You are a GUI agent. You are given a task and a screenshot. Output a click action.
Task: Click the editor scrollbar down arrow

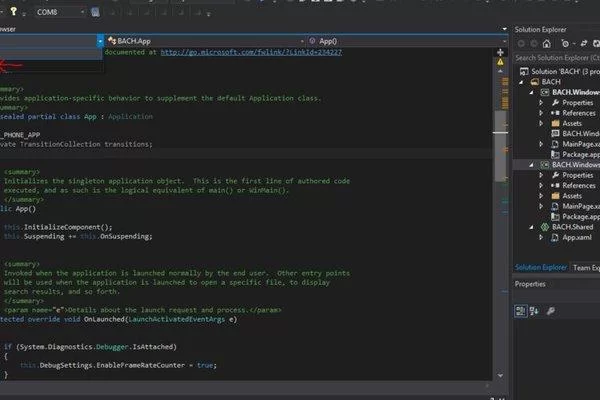[x=500, y=376]
